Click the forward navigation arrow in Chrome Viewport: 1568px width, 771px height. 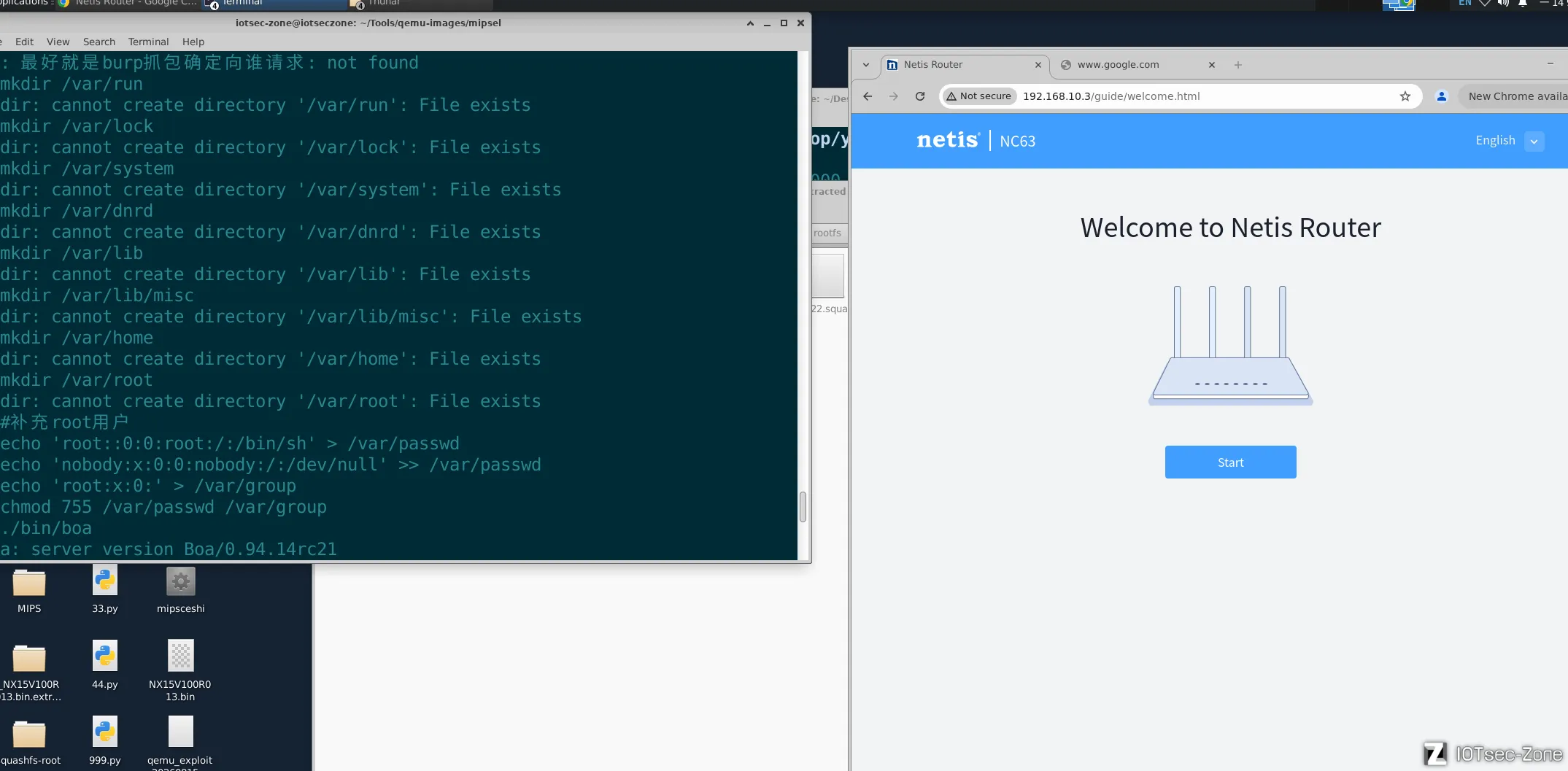click(x=894, y=96)
